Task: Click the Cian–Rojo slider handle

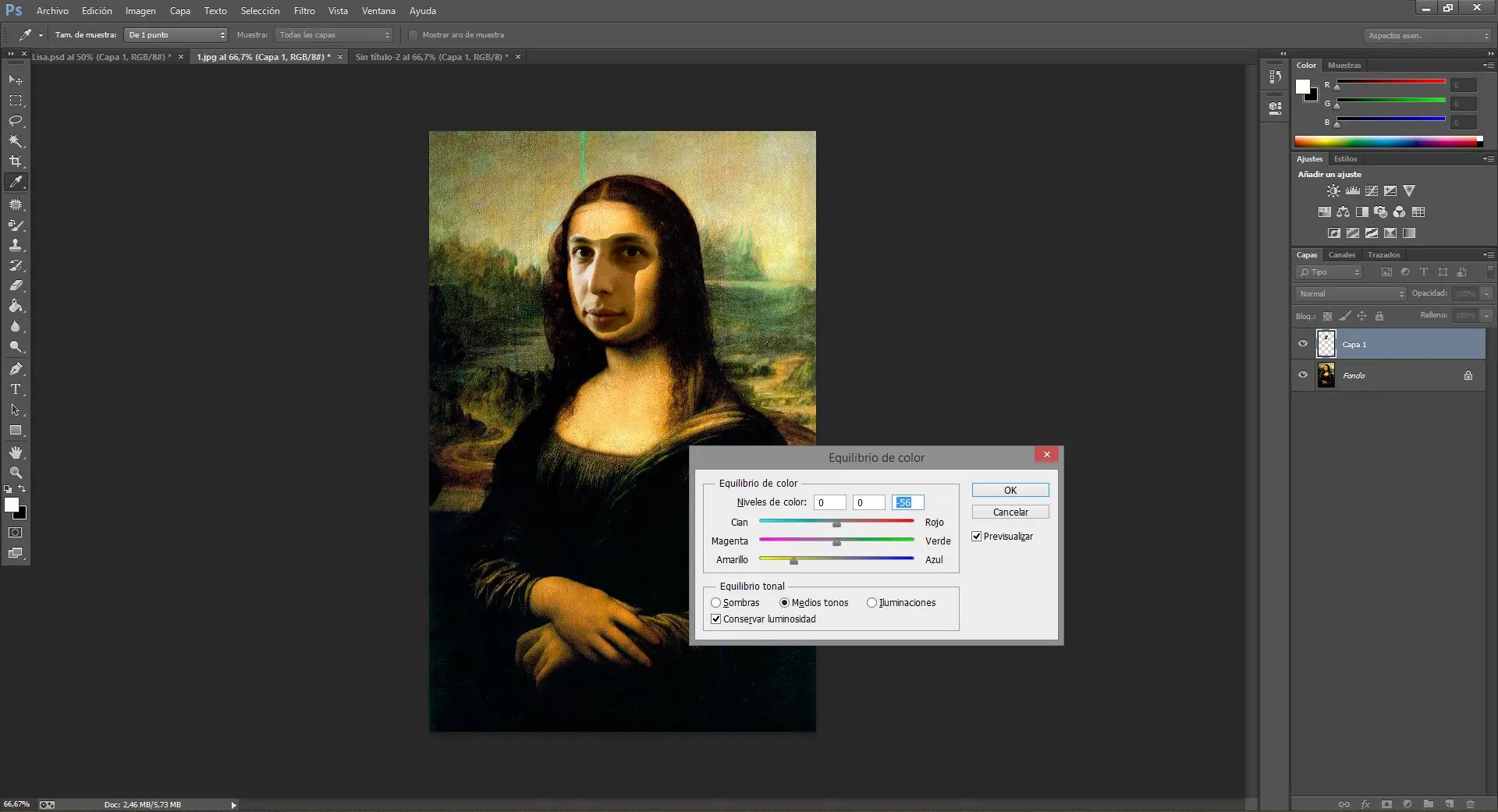Action: [x=836, y=523]
